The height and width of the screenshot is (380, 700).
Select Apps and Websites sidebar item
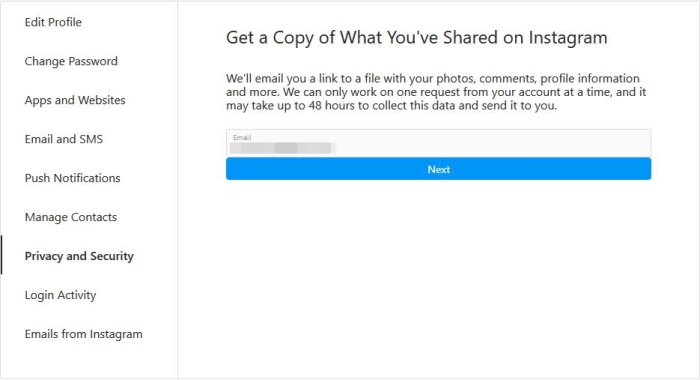(x=75, y=100)
